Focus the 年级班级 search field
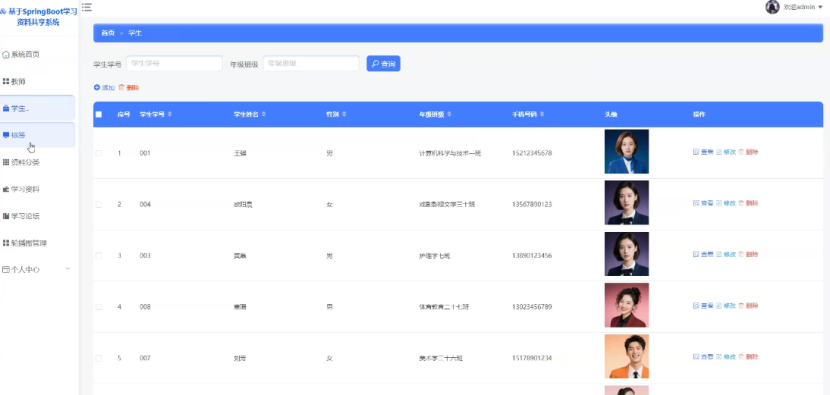The image size is (830, 395). (311, 64)
